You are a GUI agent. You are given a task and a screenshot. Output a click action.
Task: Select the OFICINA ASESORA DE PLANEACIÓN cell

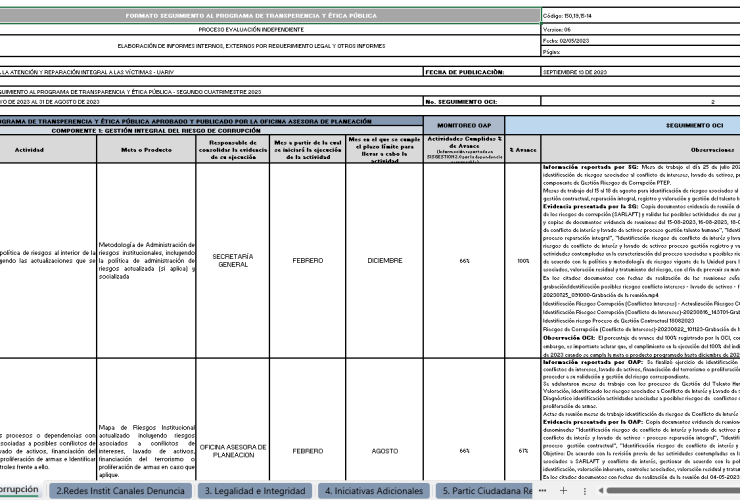pyautogui.click(x=233, y=451)
